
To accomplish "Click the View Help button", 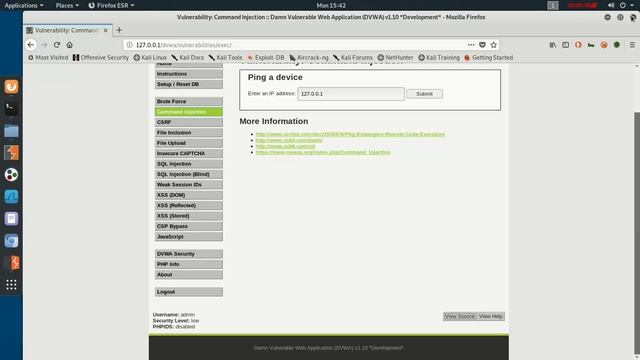I will (x=490, y=316).
